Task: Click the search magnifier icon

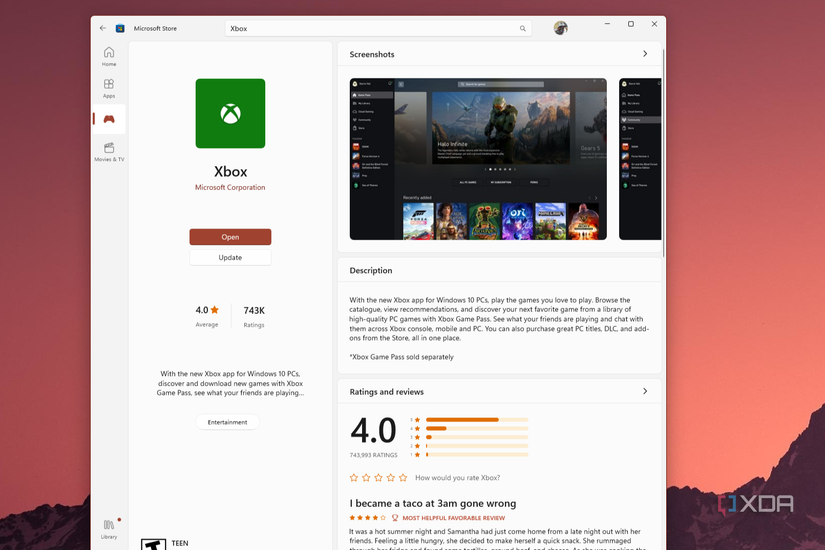Action: [x=522, y=28]
